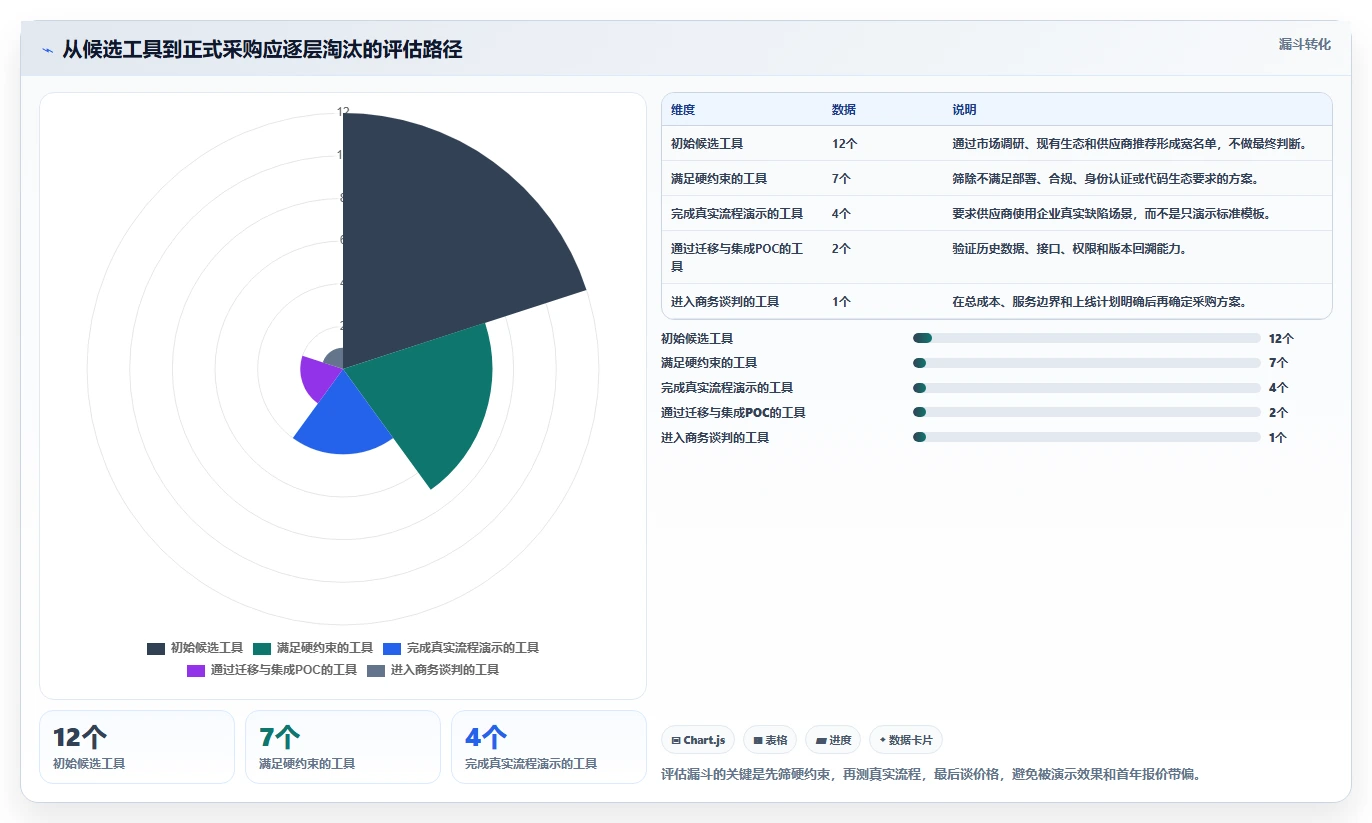Click the 说明 column header
Viewport: 1372px width, 823px height.
(964, 110)
